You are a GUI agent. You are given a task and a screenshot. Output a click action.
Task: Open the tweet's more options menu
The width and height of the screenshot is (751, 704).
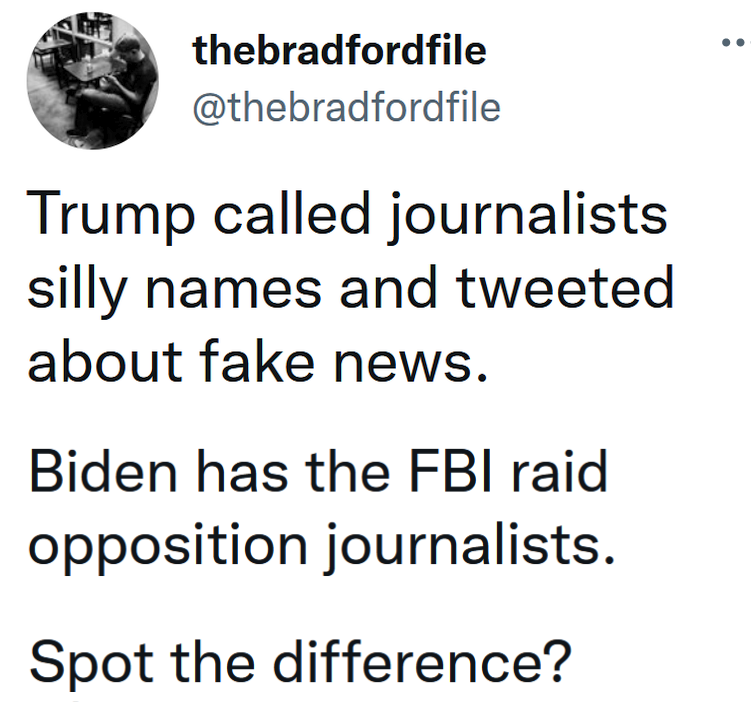click(x=735, y=45)
